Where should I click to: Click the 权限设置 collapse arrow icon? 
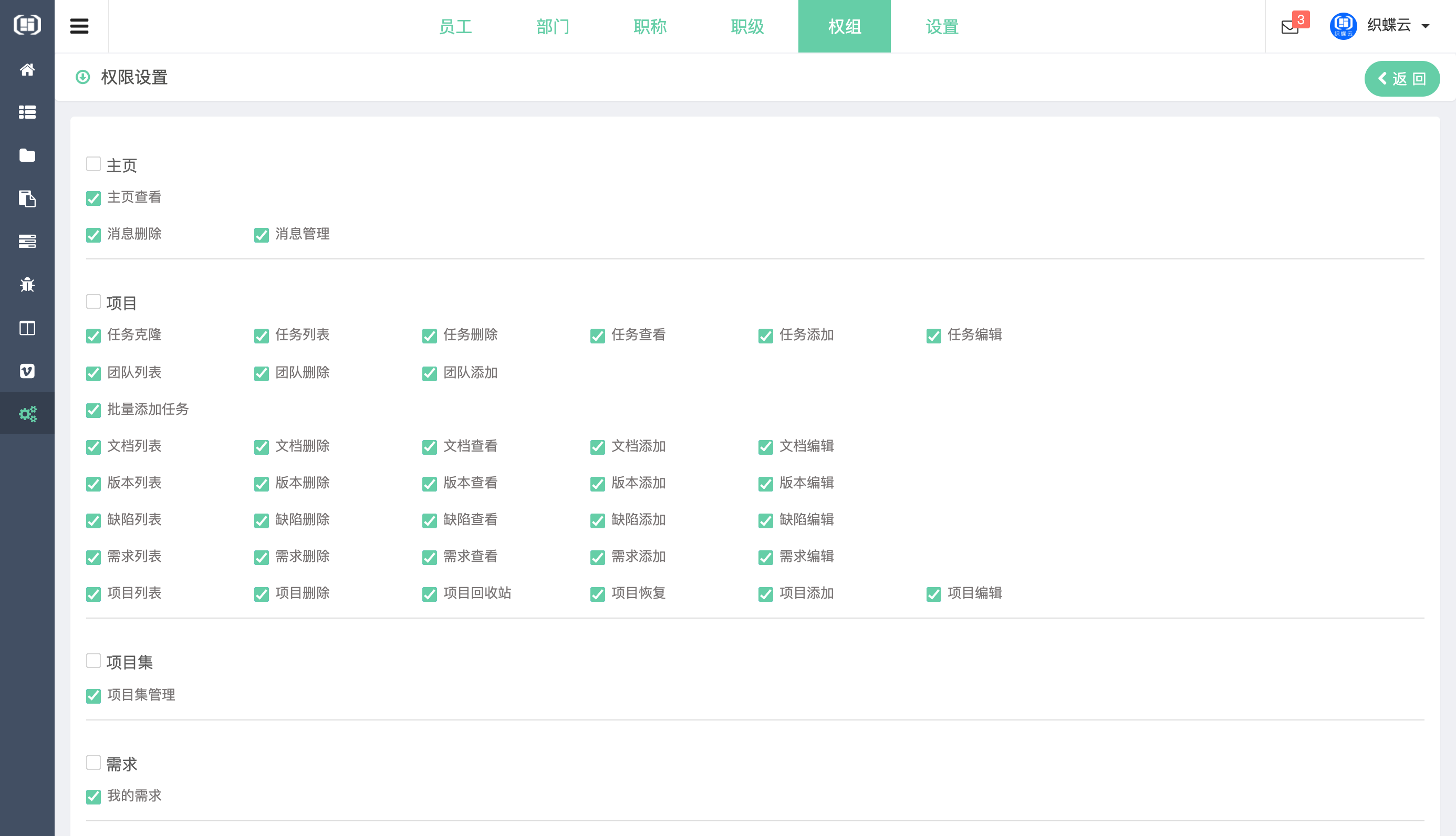point(82,77)
